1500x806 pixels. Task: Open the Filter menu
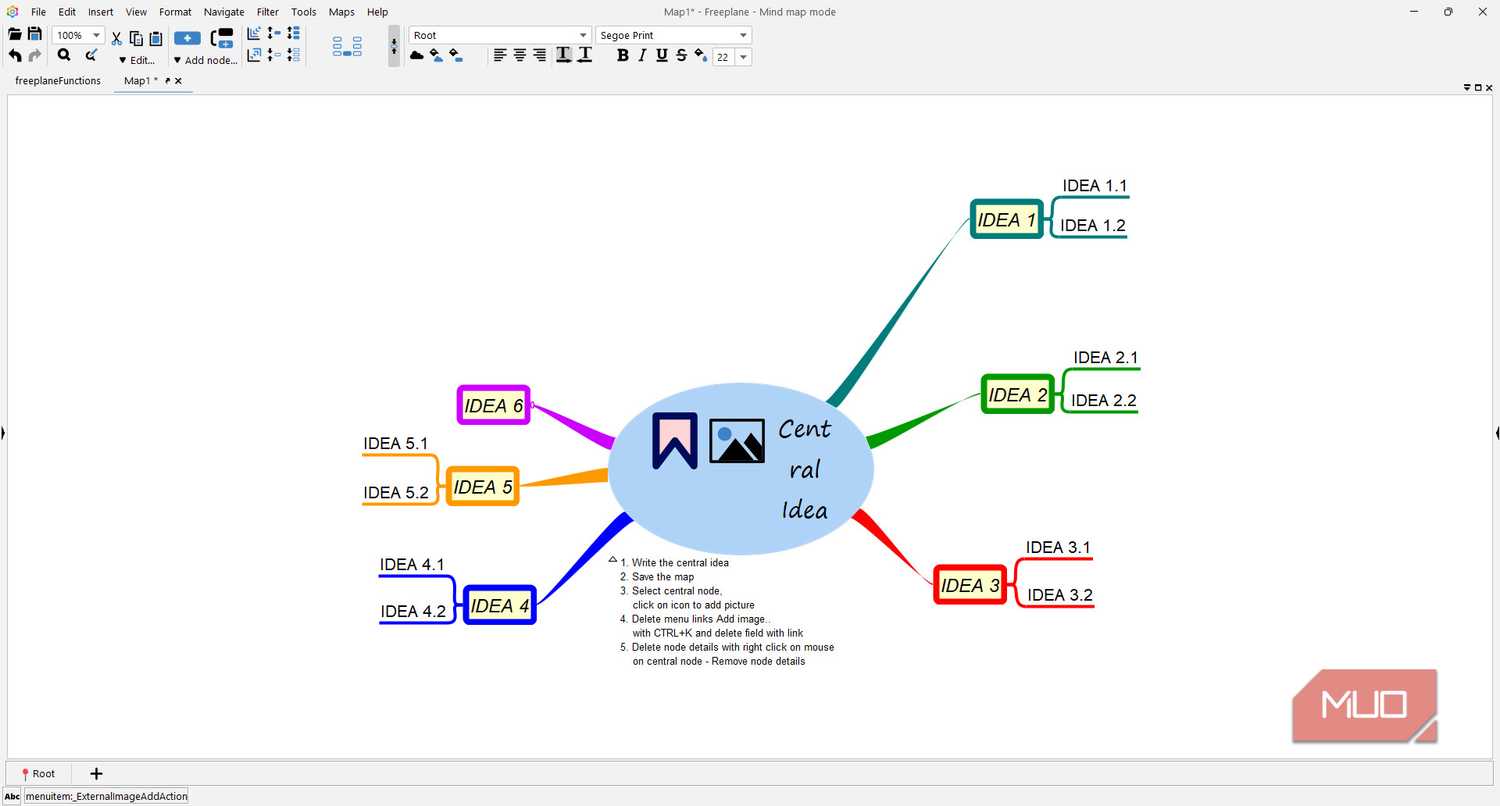(x=268, y=12)
